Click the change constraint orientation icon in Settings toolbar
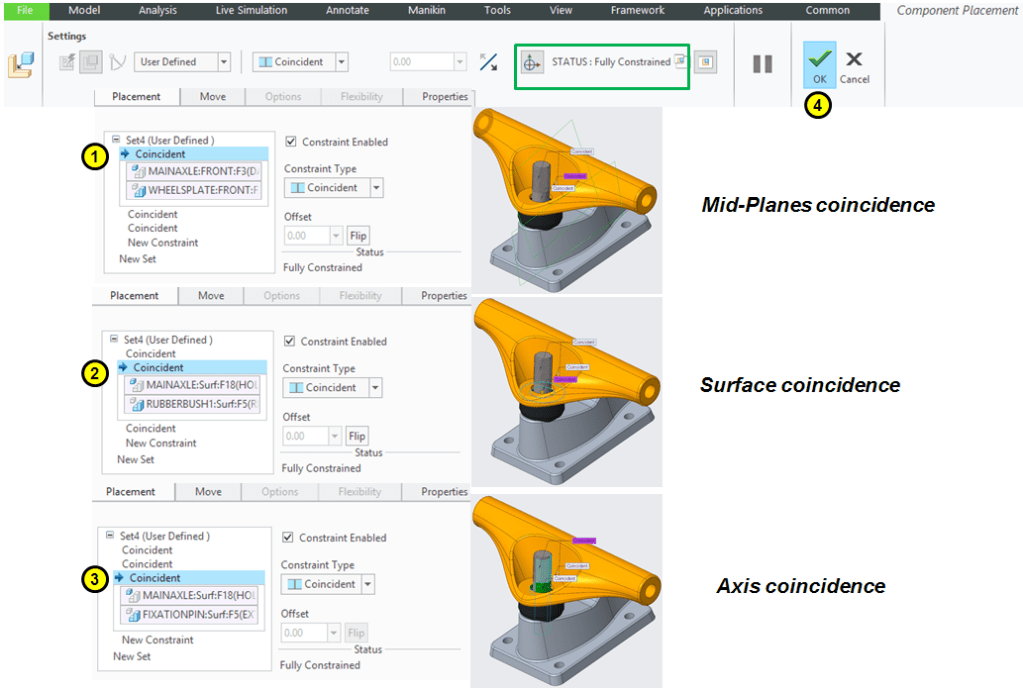Image resolution: width=1023 pixels, height=693 pixels. click(x=488, y=62)
